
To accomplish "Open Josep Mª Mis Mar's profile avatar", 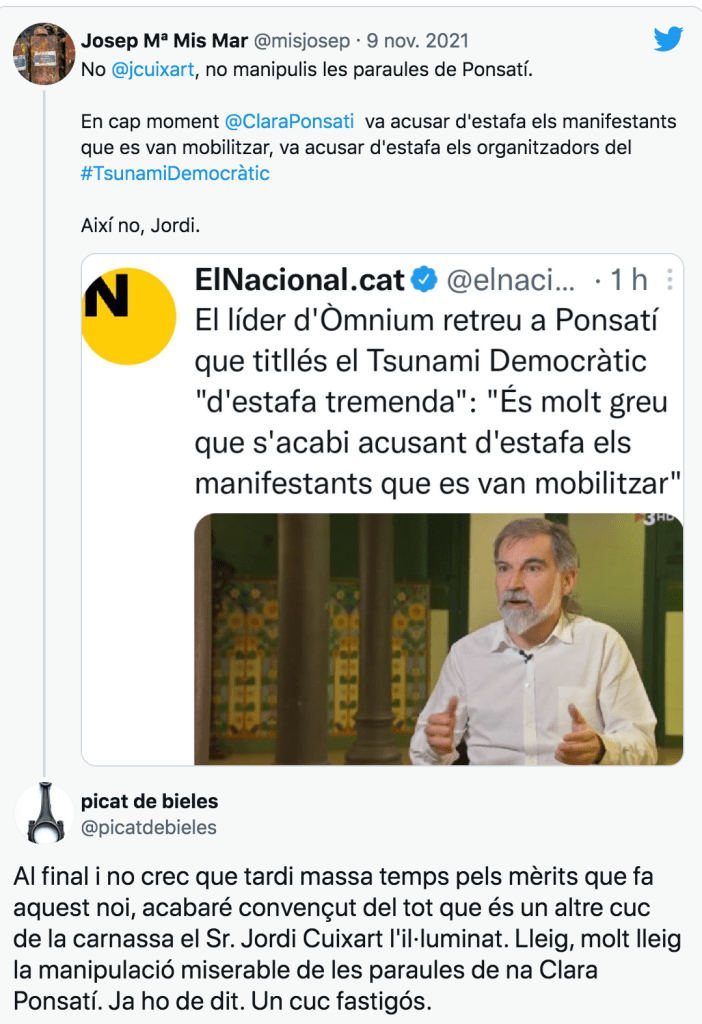I will (x=44, y=53).
